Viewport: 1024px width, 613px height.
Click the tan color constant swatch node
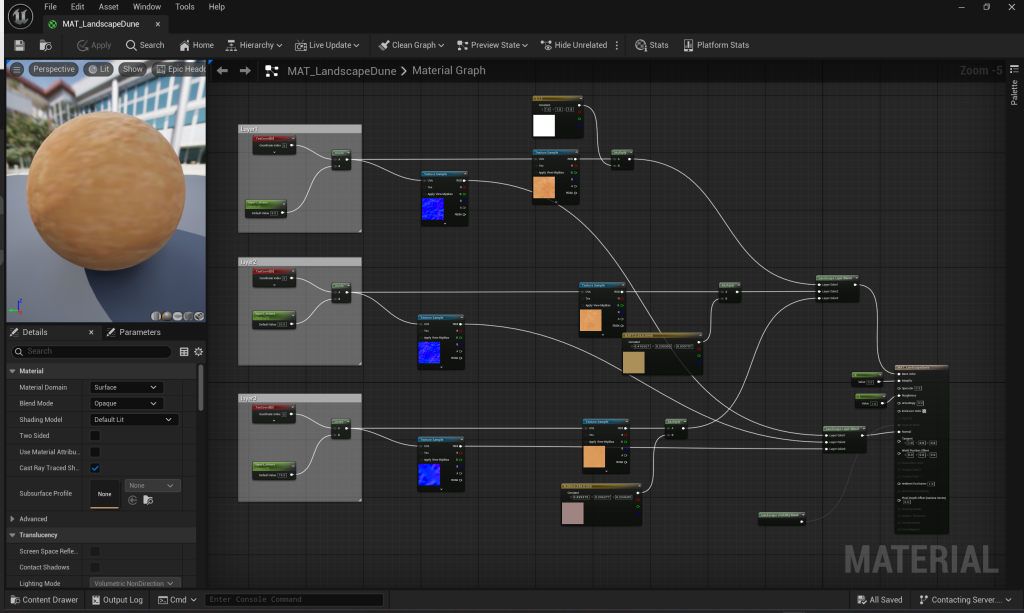click(x=634, y=362)
